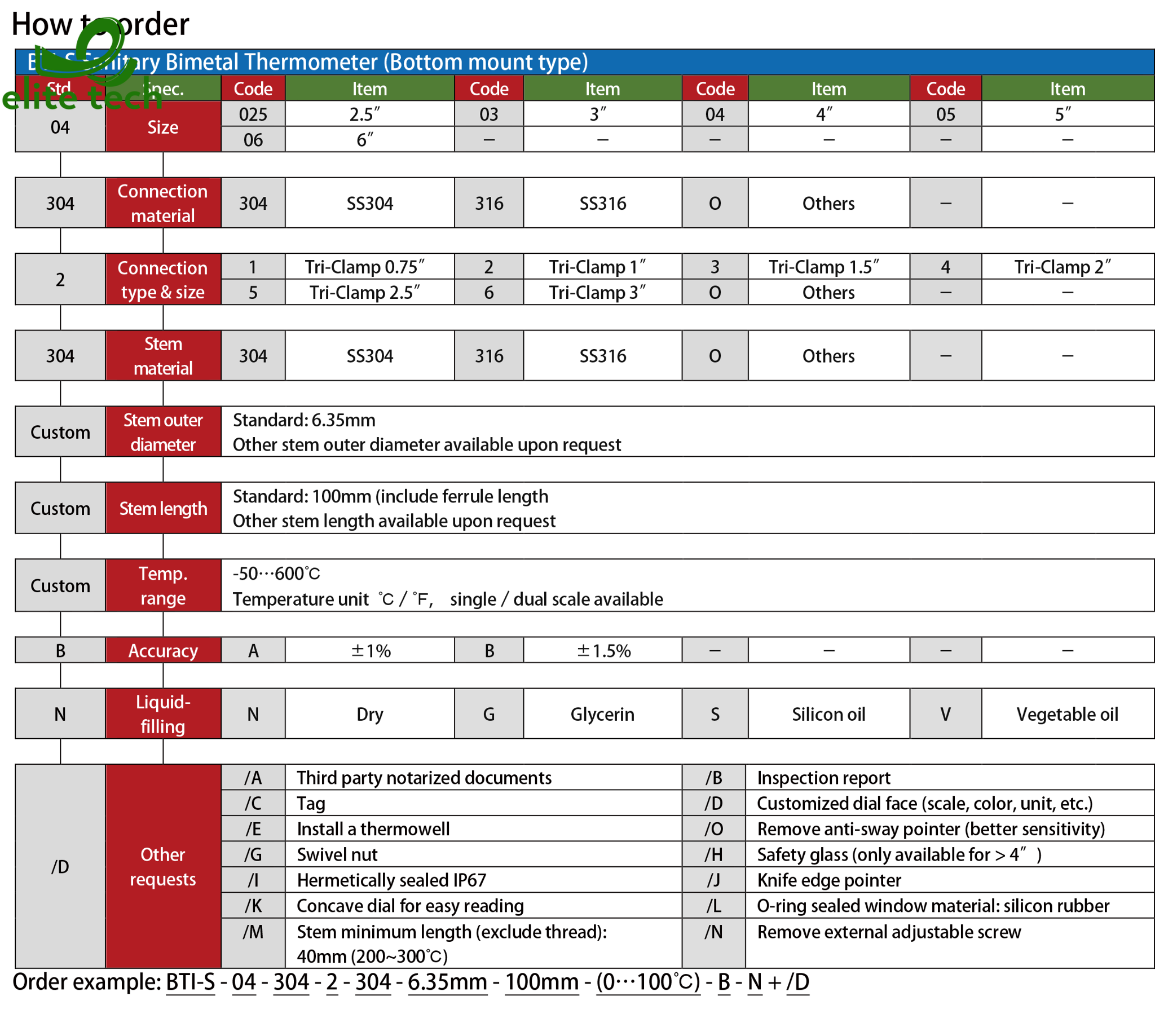Click the "Liquid-filling" spec label
The height and width of the screenshot is (1036, 1155).
click(163, 714)
